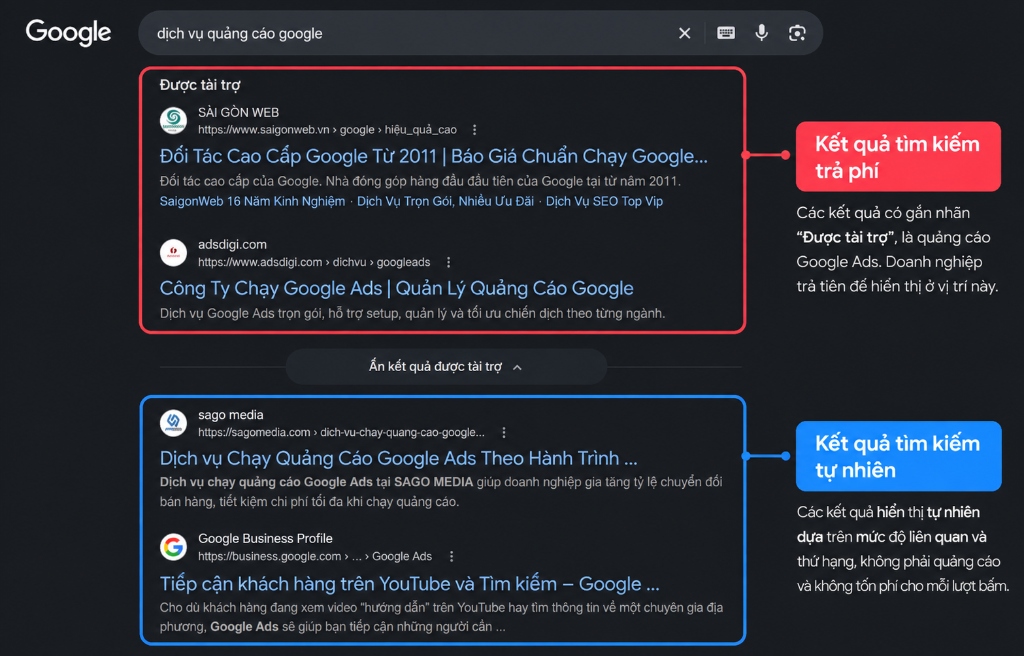
Task: Clear the search query with X icon
Action: point(684,33)
